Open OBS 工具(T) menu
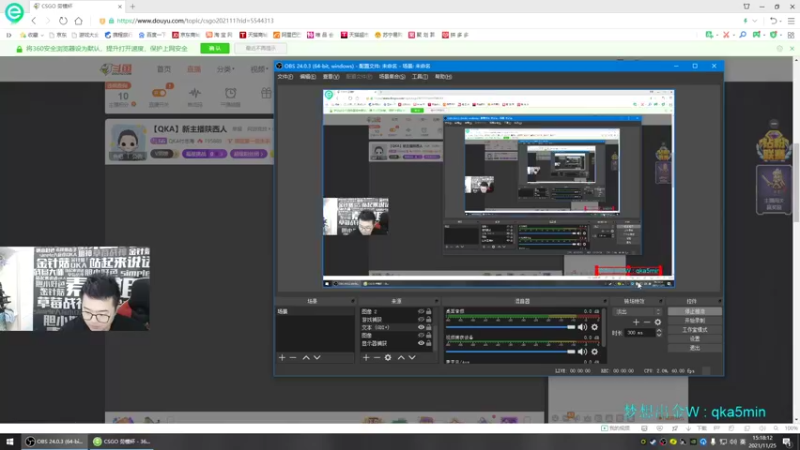 tap(420, 77)
